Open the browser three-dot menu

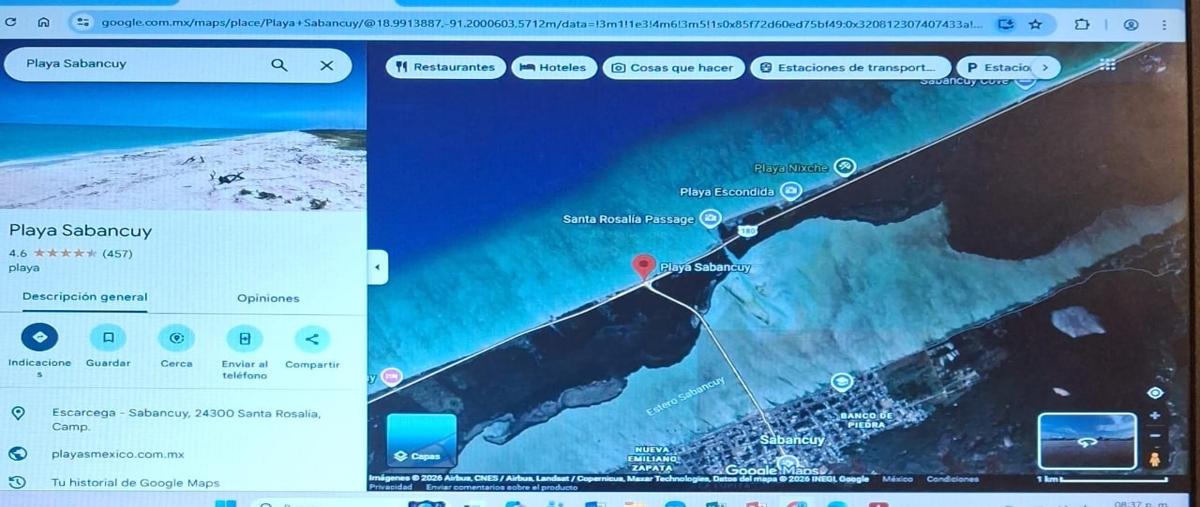(1165, 24)
